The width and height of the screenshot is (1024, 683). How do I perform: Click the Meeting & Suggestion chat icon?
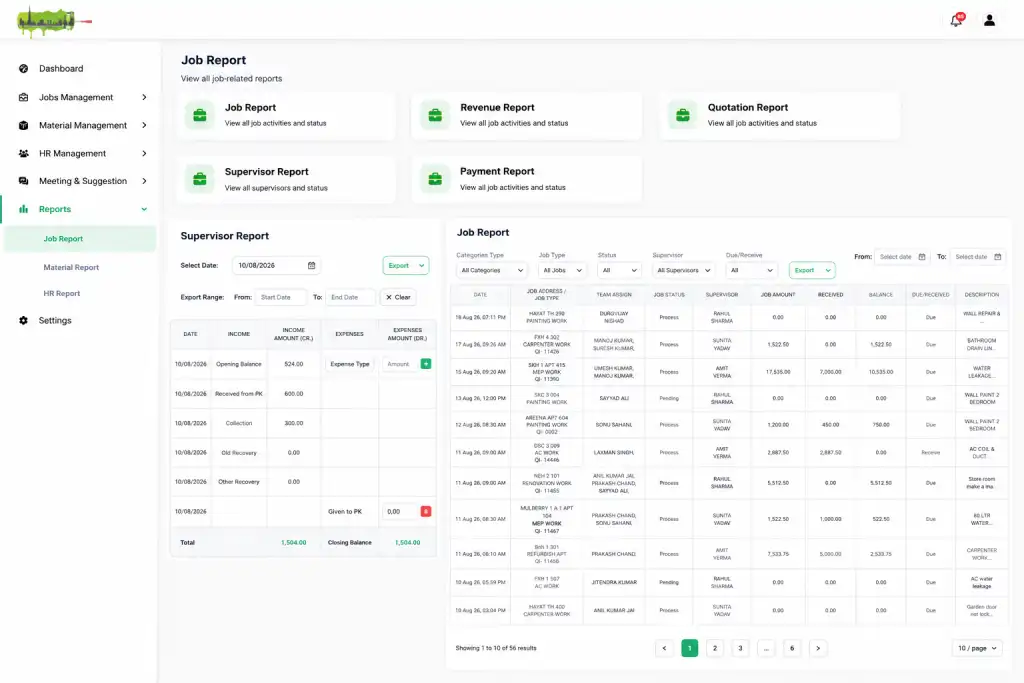pyautogui.click(x=24, y=181)
